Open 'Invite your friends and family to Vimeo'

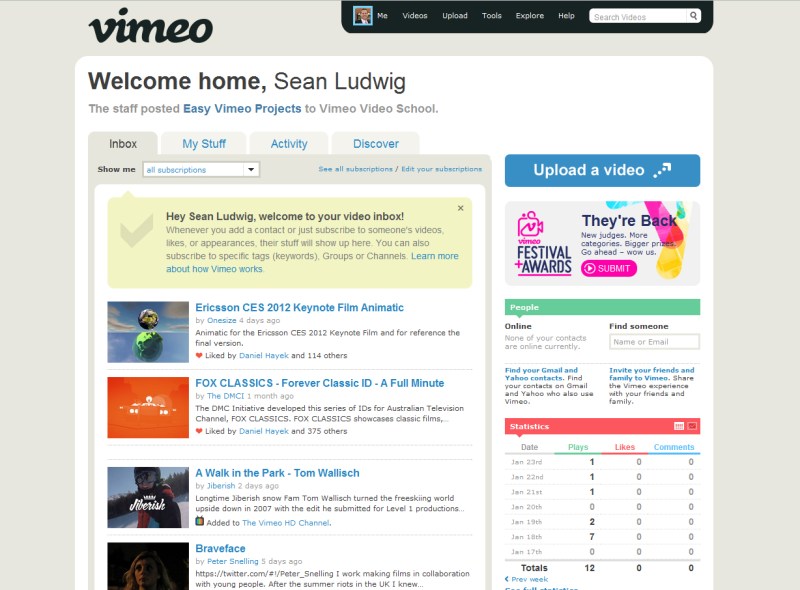tap(652, 374)
